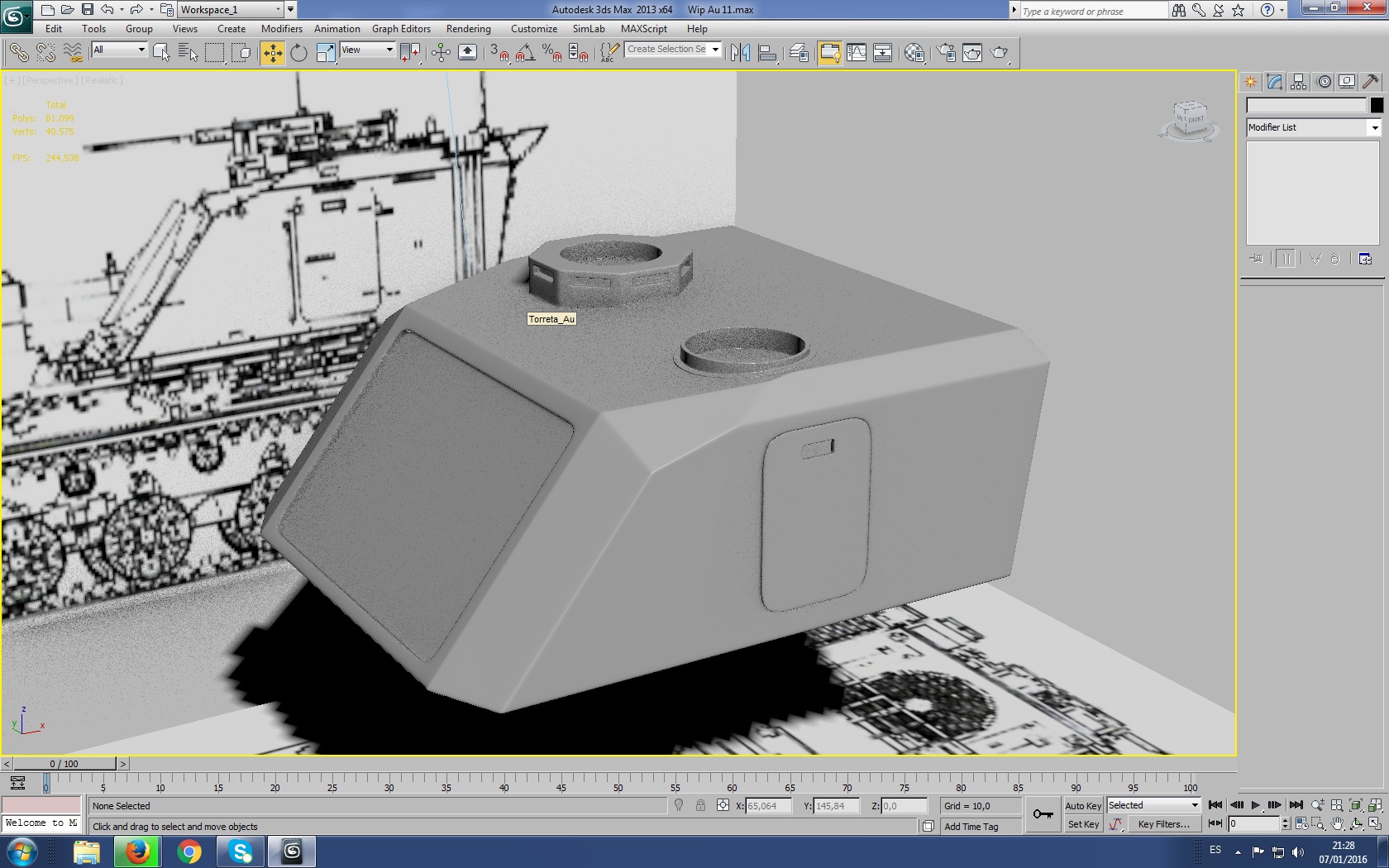Screen dimensions: 1389x868
Task: Open the MAXScript menu
Action: [x=644, y=29]
